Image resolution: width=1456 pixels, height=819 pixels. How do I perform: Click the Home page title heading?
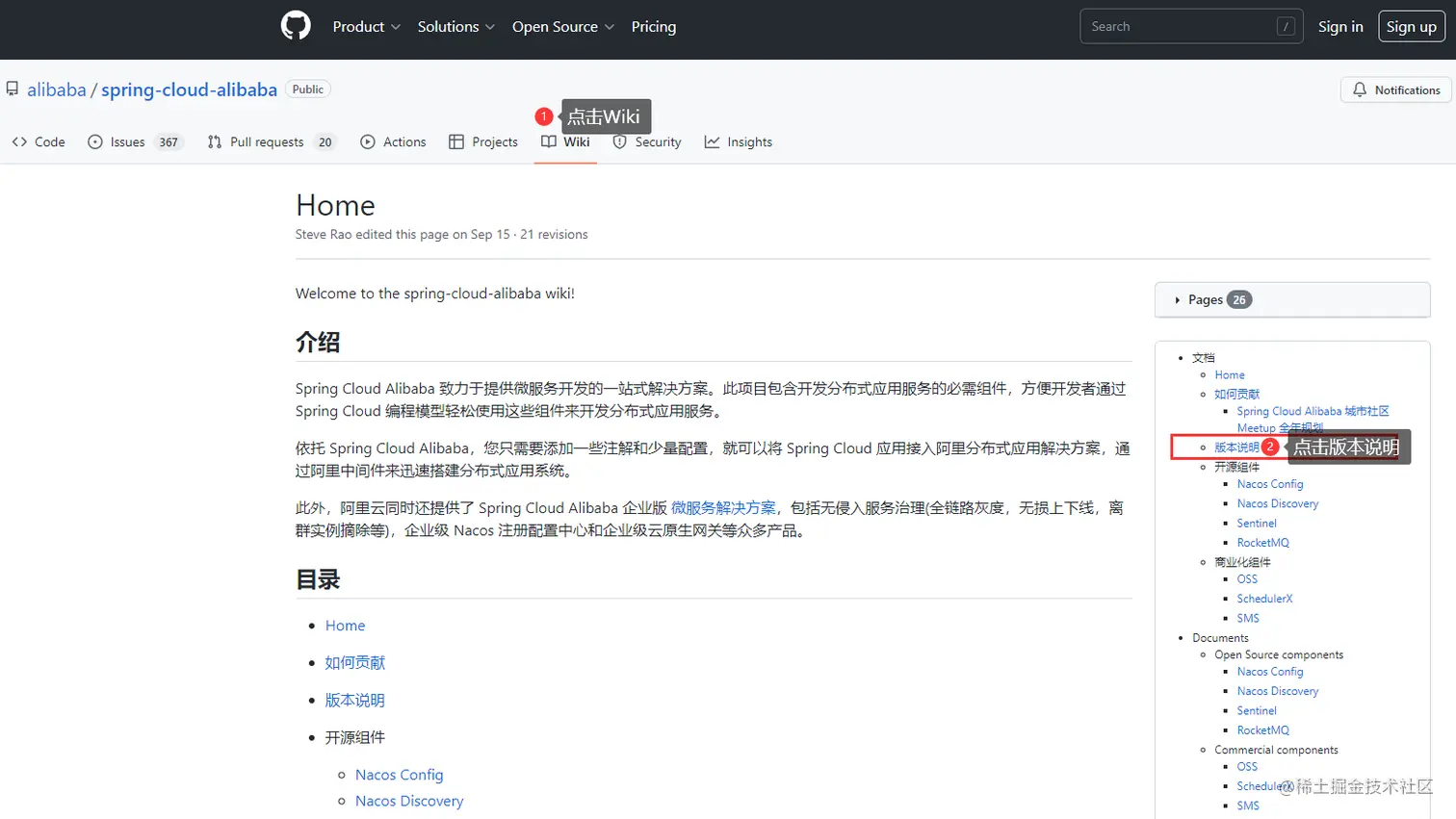(x=335, y=205)
